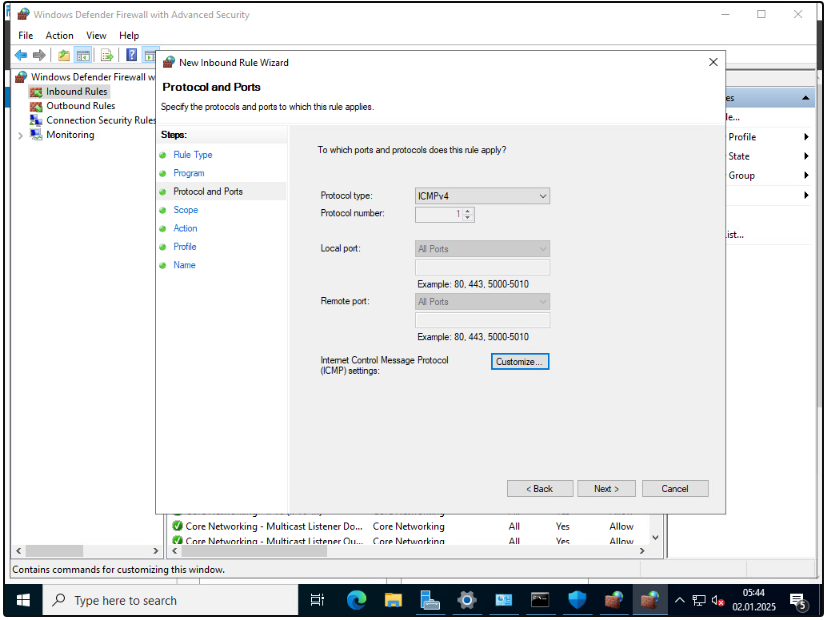Open the Command Prompt taskbar icon

[x=540, y=600]
